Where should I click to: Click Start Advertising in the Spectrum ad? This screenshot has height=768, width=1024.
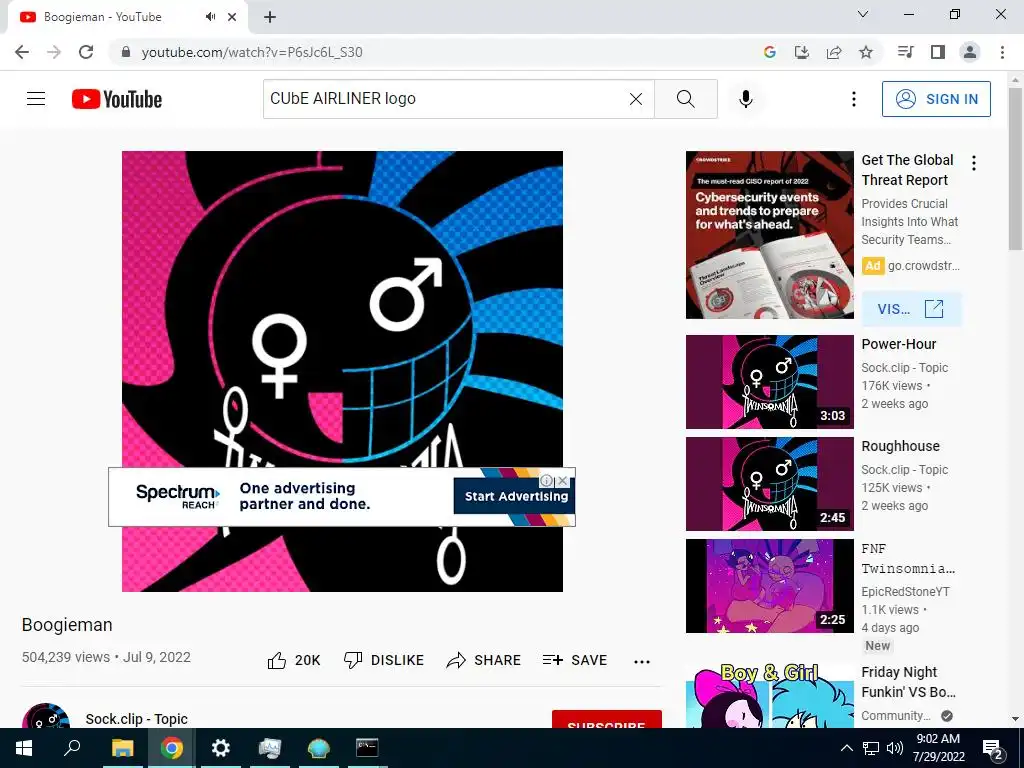tap(516, 496)
